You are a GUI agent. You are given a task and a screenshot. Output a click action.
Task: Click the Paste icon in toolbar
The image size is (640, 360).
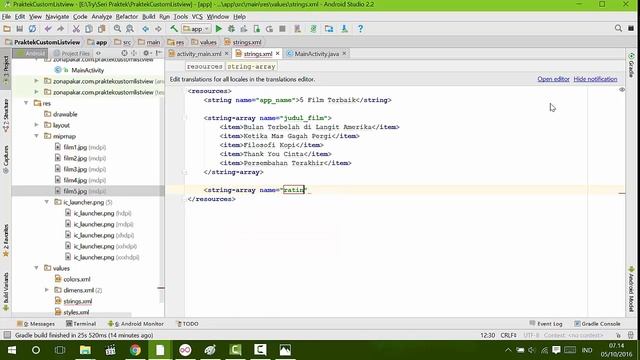point(101,29)
